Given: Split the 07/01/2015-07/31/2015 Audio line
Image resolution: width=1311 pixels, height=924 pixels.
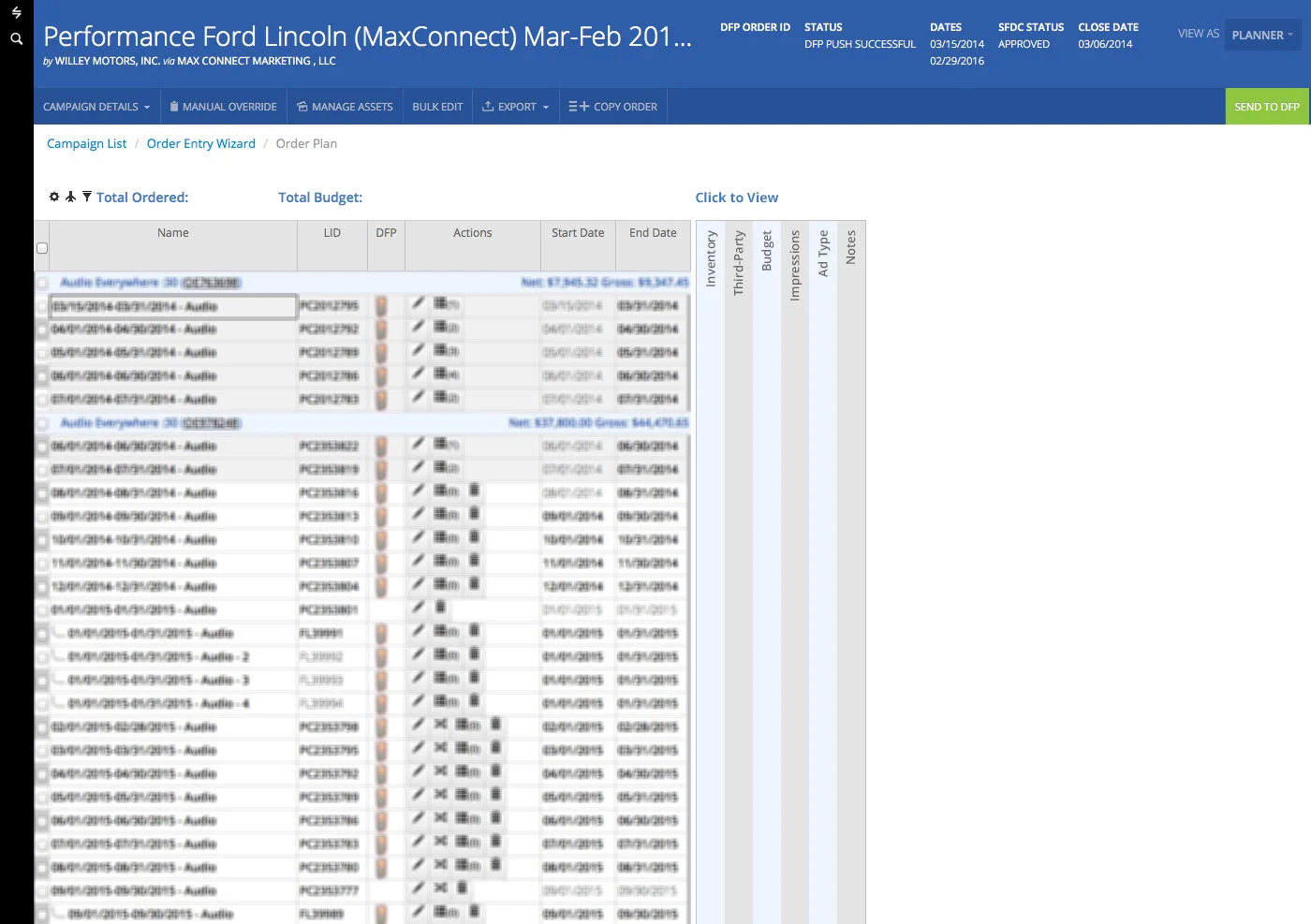Looking at the screenshot, I should (x=440, y=841).
